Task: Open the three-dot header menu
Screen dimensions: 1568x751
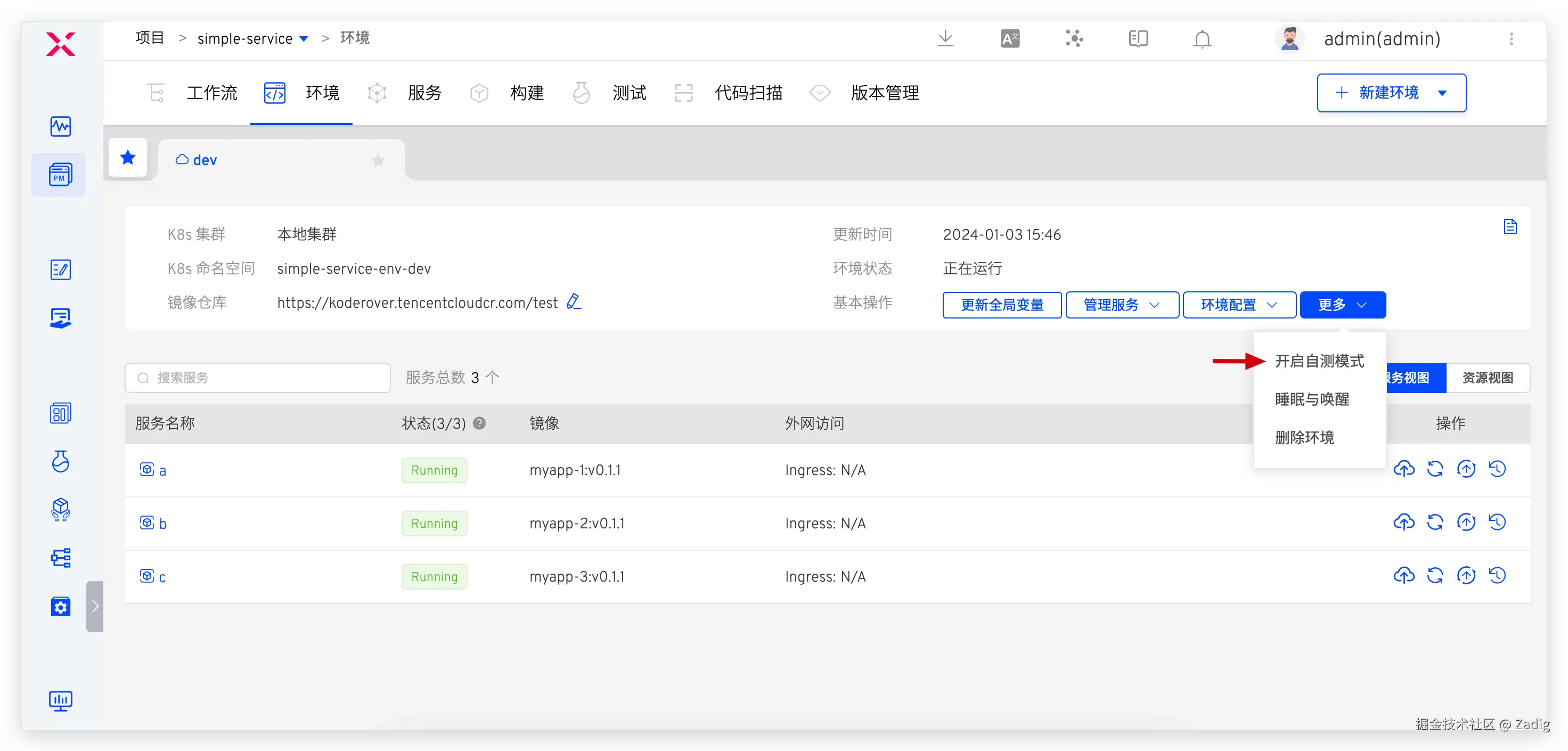Action: coord(1512,39)
